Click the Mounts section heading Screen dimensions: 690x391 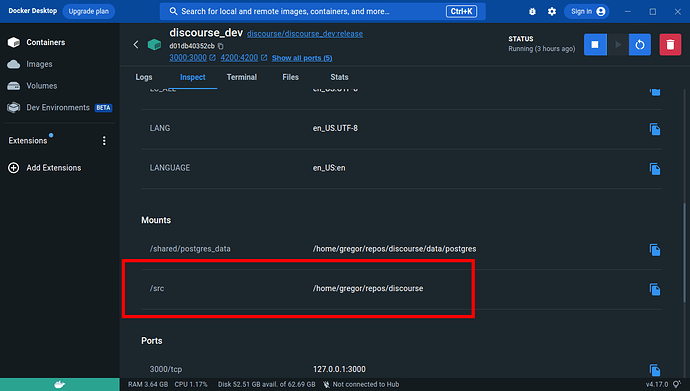pyautogui.click(x=156, y=220)
